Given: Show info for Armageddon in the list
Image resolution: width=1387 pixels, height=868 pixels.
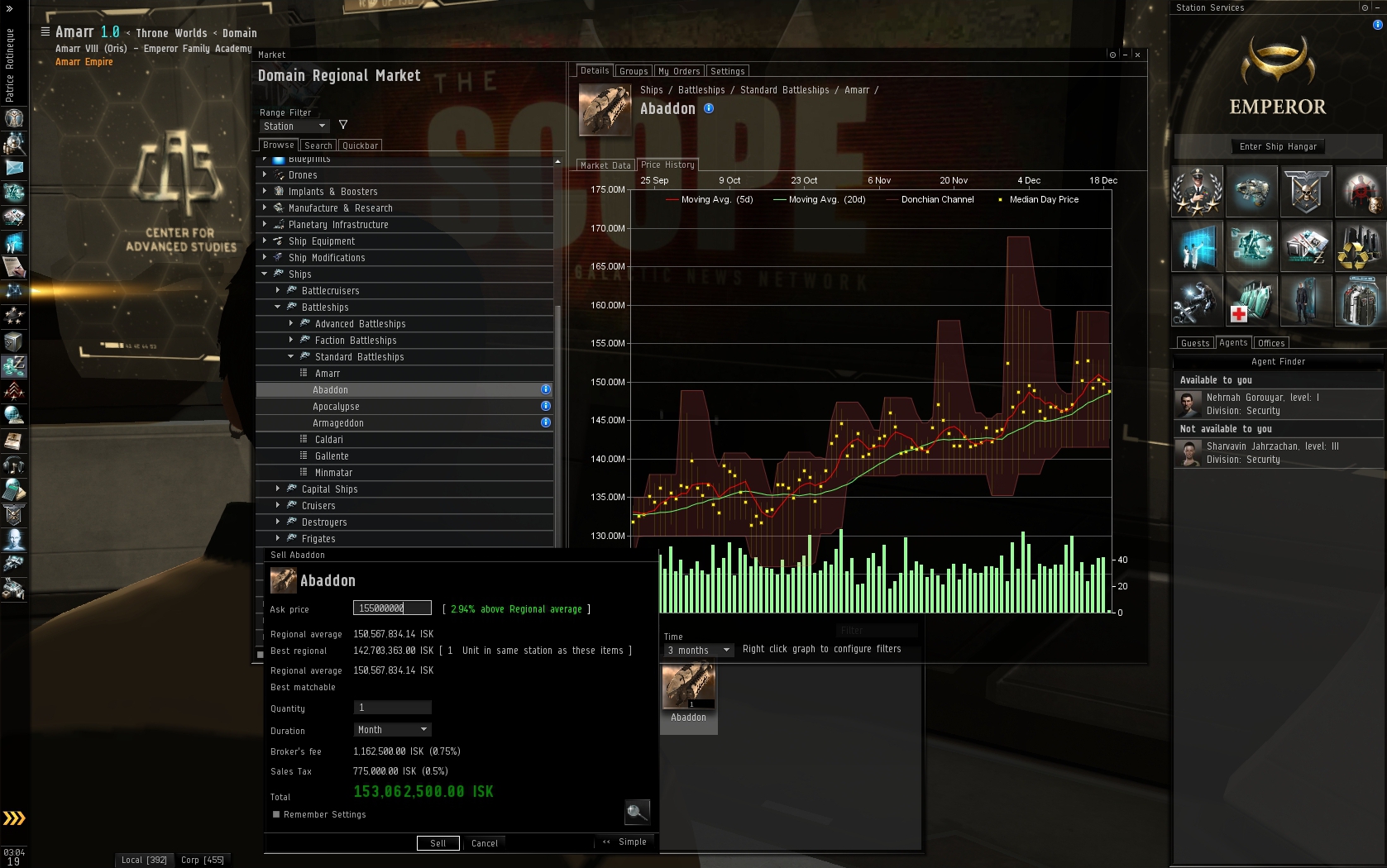Looking at the screenshot, I should pos(546,422).
